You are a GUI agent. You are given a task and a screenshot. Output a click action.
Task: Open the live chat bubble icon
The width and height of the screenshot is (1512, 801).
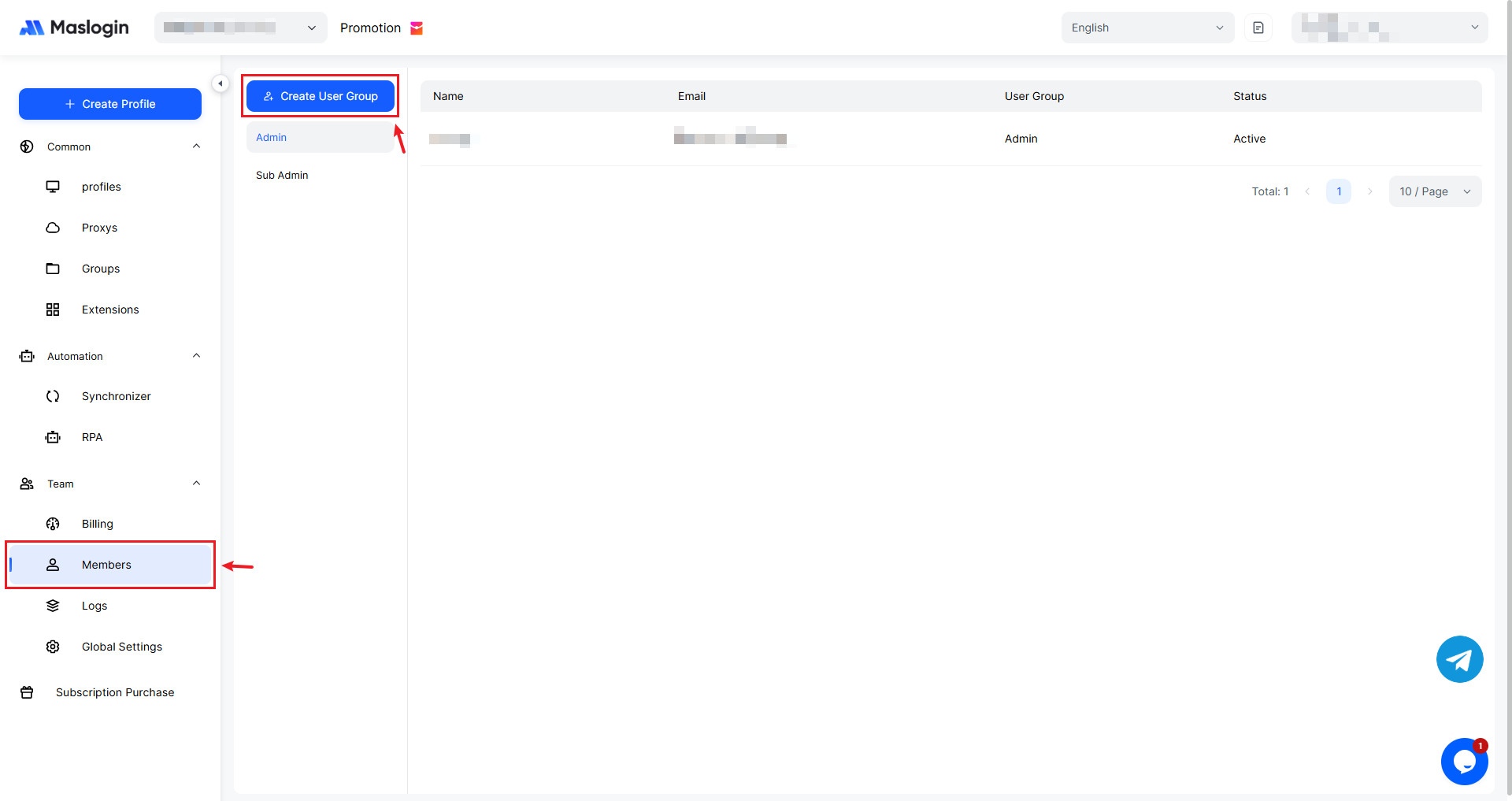tap(1464, 762)
